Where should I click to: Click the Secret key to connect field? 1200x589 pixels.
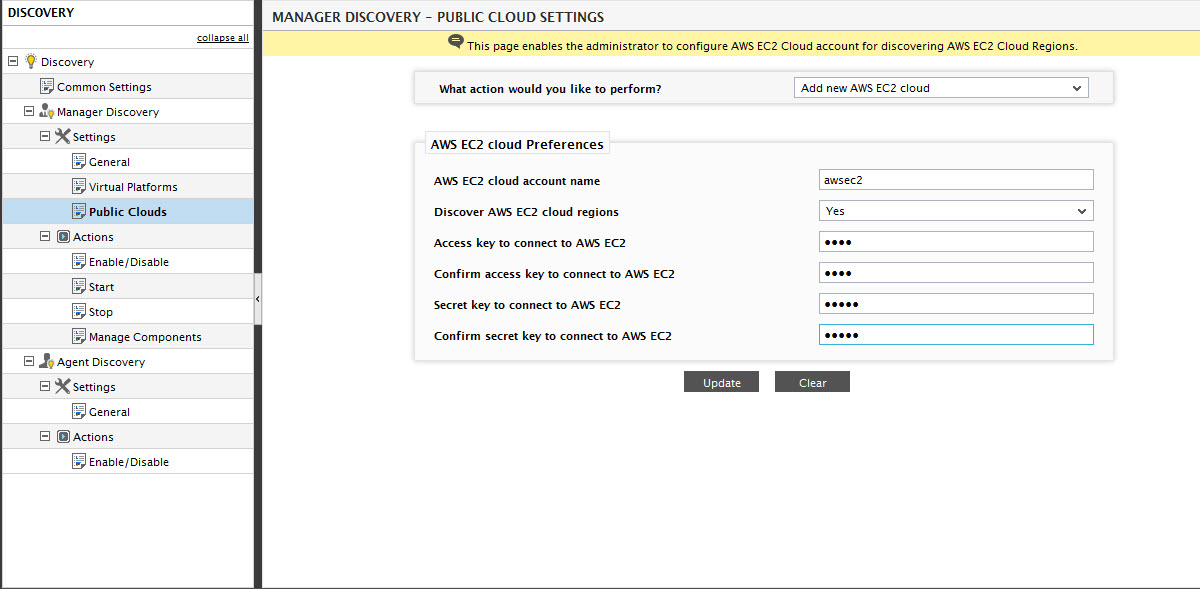pos(956,304)
